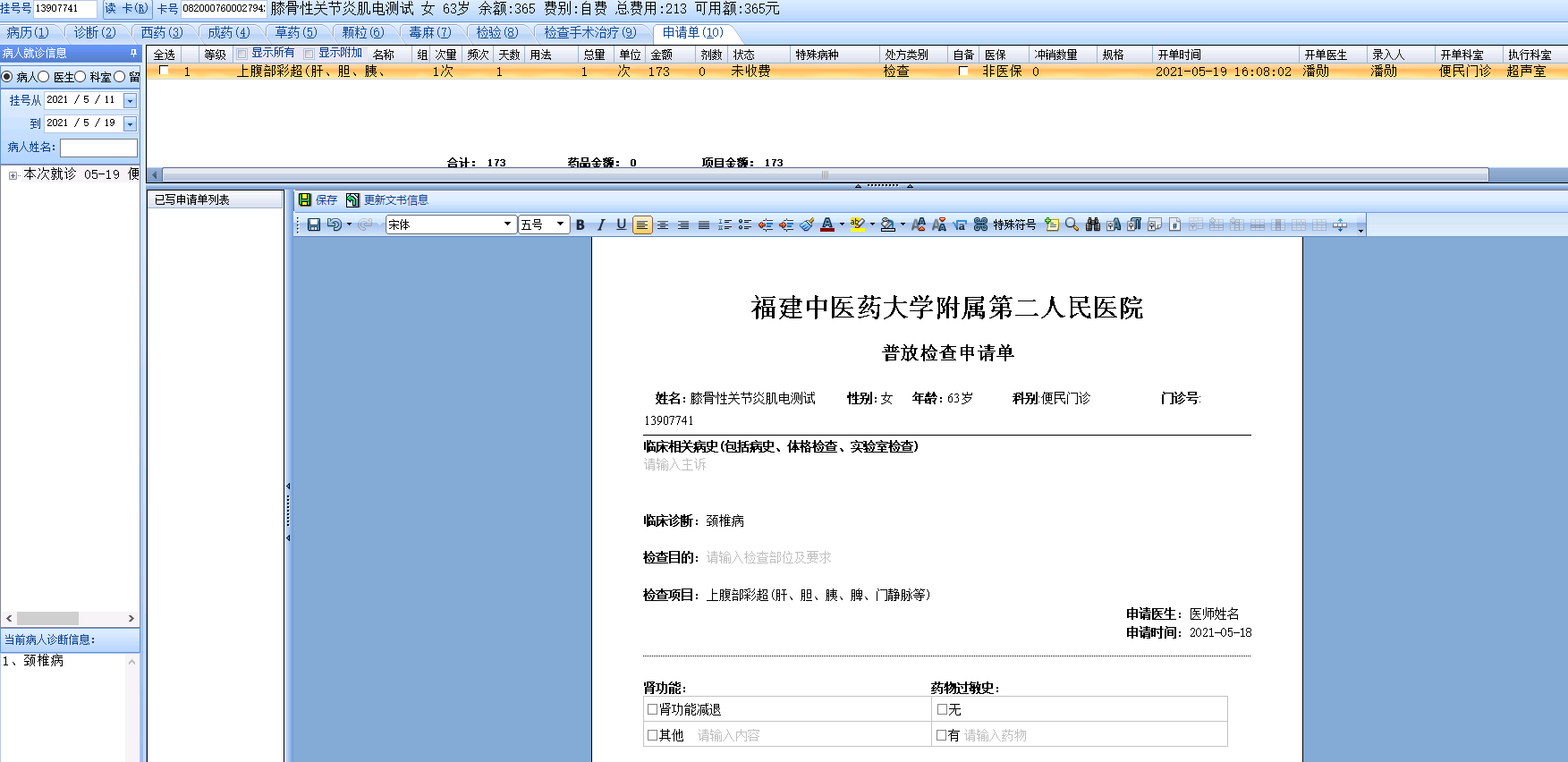
Task: Tick the checkbox on the 上腹部彩超 row
Action: [164, 71]
